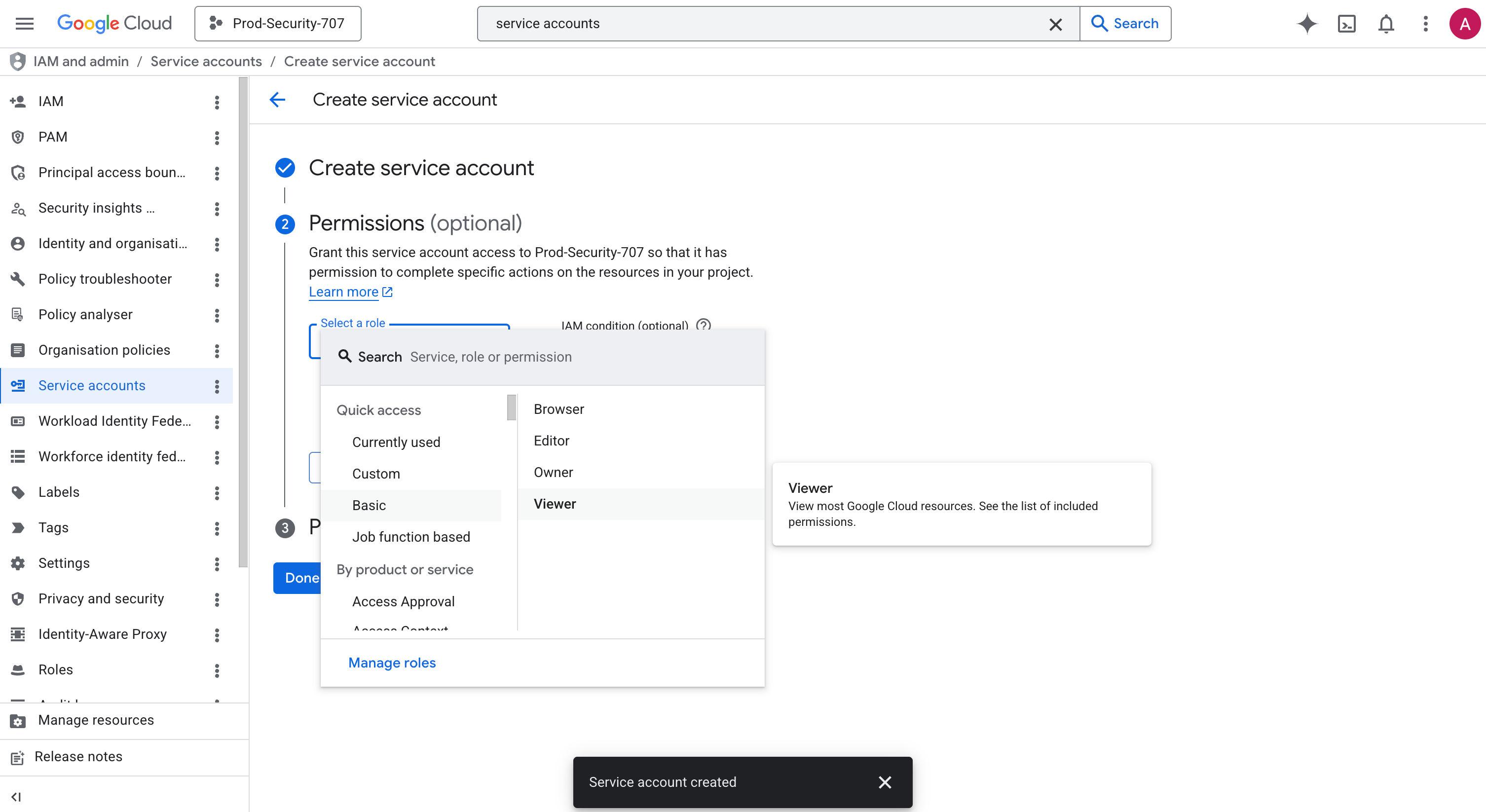Open Gemini AI assistant sparkle icon
1486x812 pixels.
click(1306, 24)
